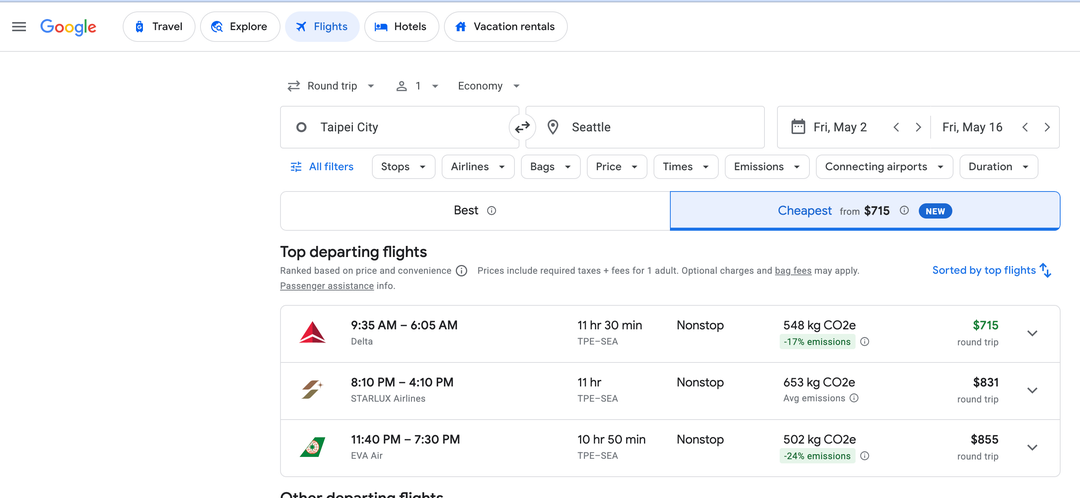1080x498 pixels.
Task: Open the Stops filter
Action: (404, 167)
